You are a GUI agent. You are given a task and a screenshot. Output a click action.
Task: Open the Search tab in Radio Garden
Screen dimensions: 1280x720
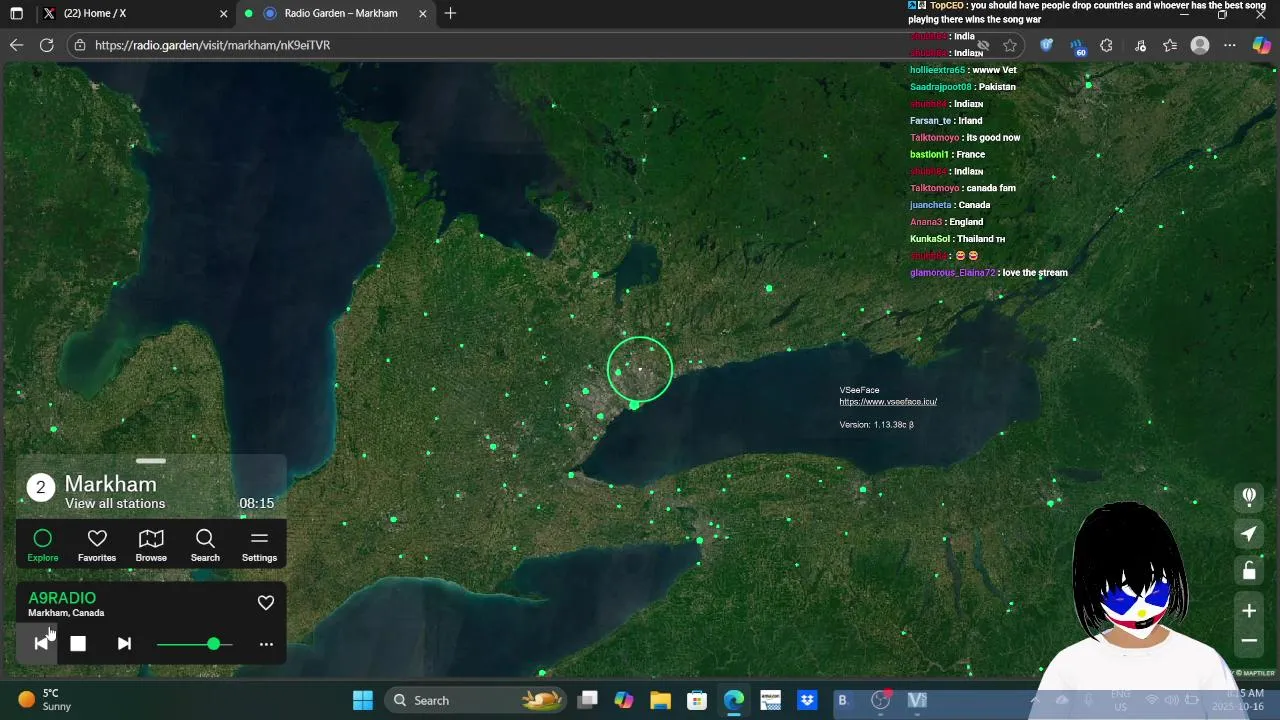pos(205,545)
